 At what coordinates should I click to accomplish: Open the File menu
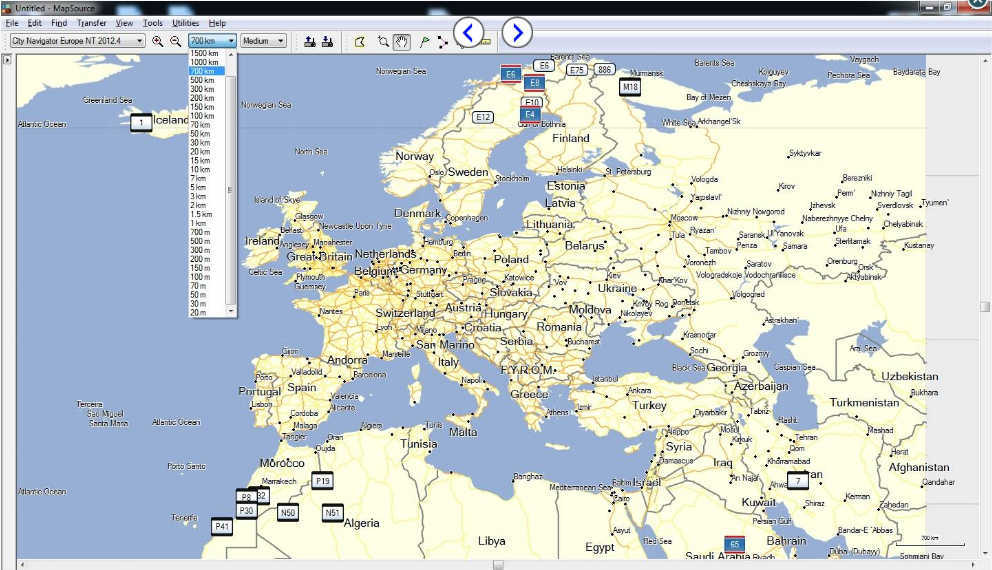point(12,23)
